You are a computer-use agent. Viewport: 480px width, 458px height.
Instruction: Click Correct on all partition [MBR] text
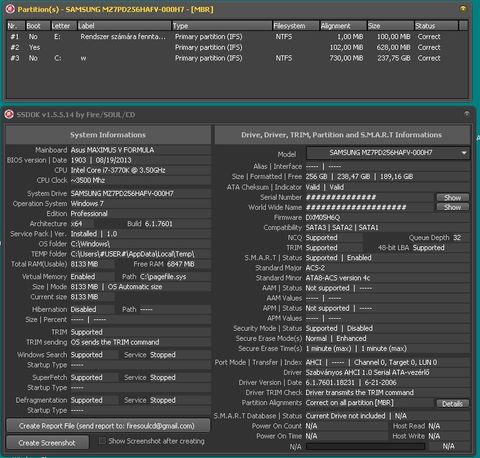[x=350, y=403]
